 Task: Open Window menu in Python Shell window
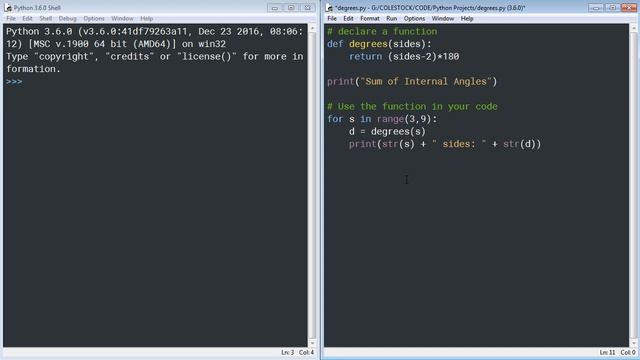[x=122, y=18]
